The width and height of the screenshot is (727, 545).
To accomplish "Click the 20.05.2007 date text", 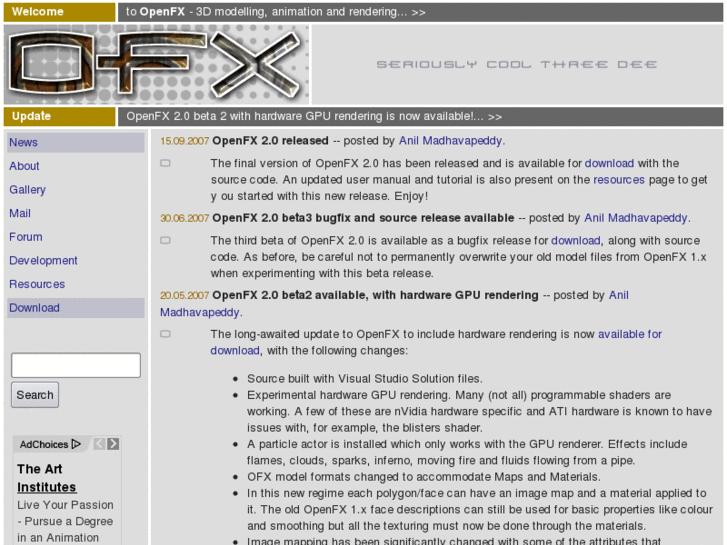I will (x=185, y=295).
